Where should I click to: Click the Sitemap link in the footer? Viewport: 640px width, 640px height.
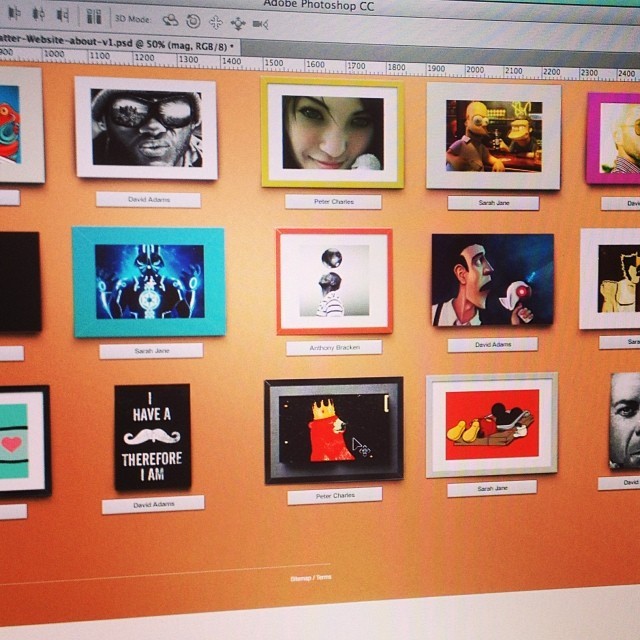coord(301,578)
